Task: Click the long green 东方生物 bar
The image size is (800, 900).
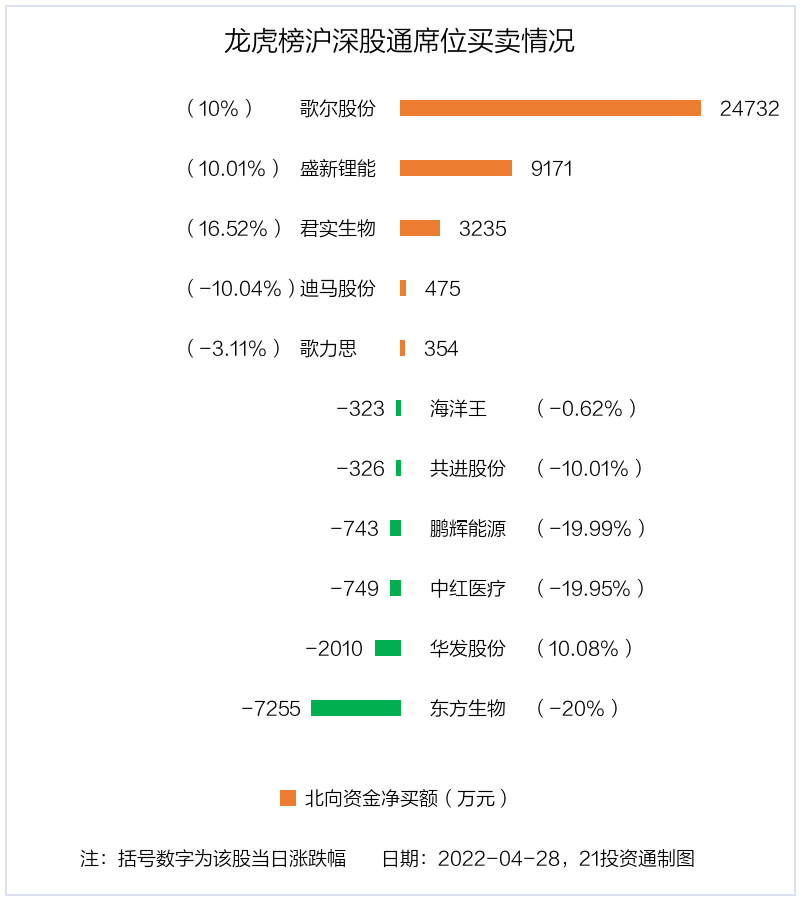Action: (356, 708)
